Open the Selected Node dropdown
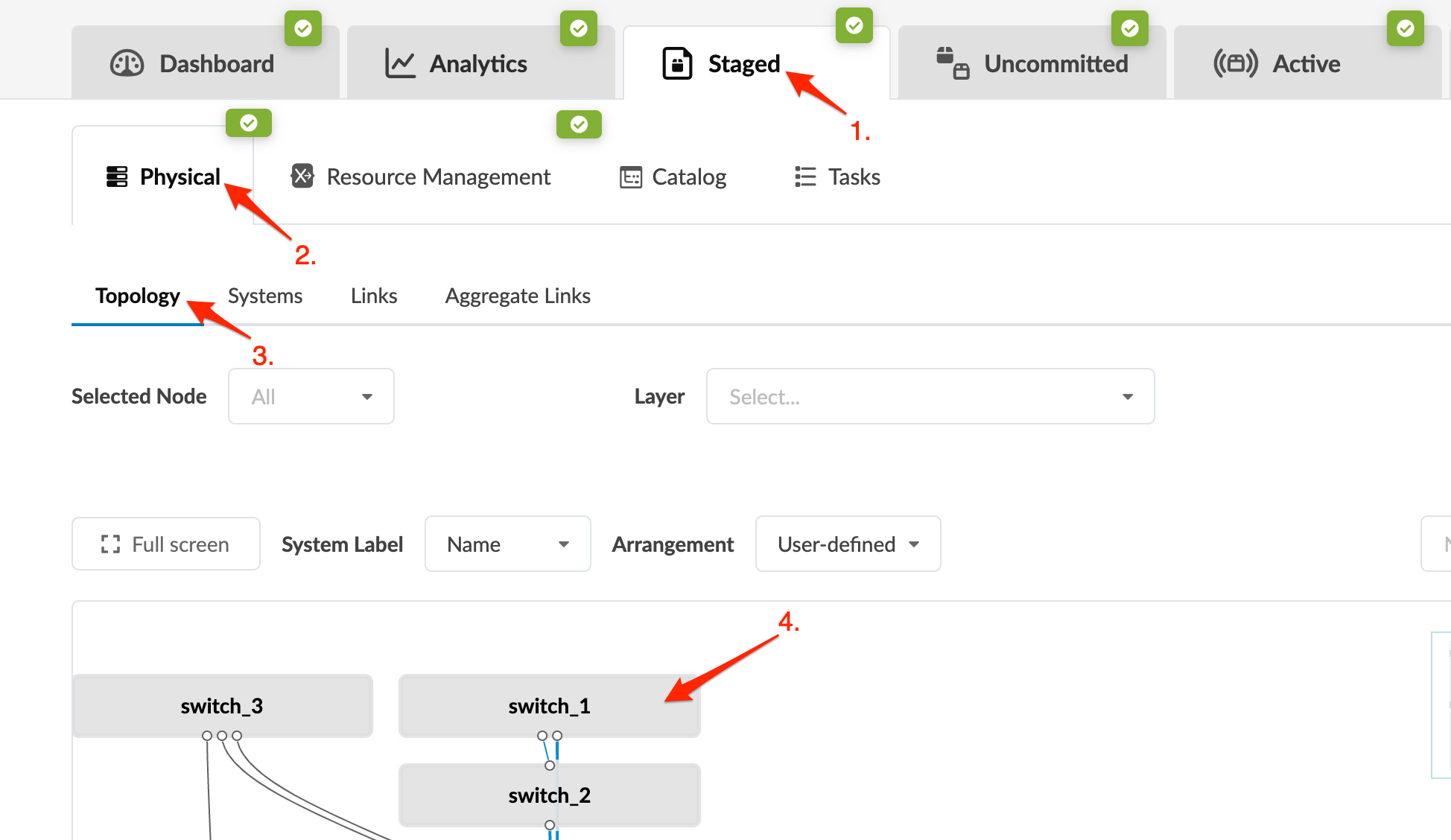Viewport: 1451px width, 840px height. (311, 396)
